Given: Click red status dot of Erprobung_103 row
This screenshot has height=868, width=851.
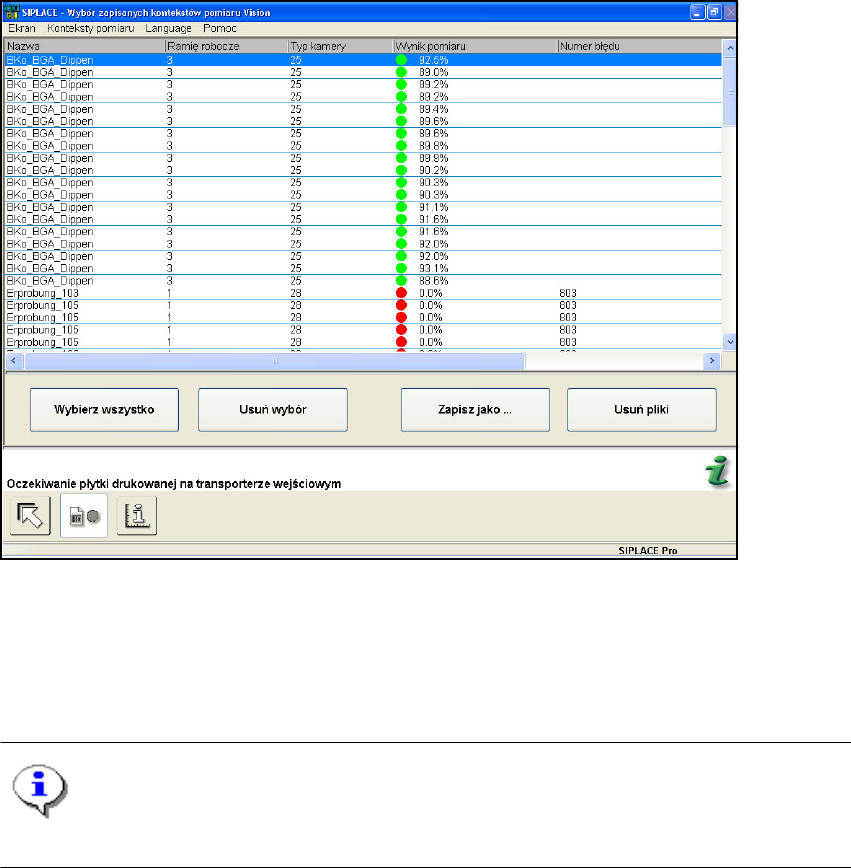Looking at the screenshot, I should coord(401,293).
